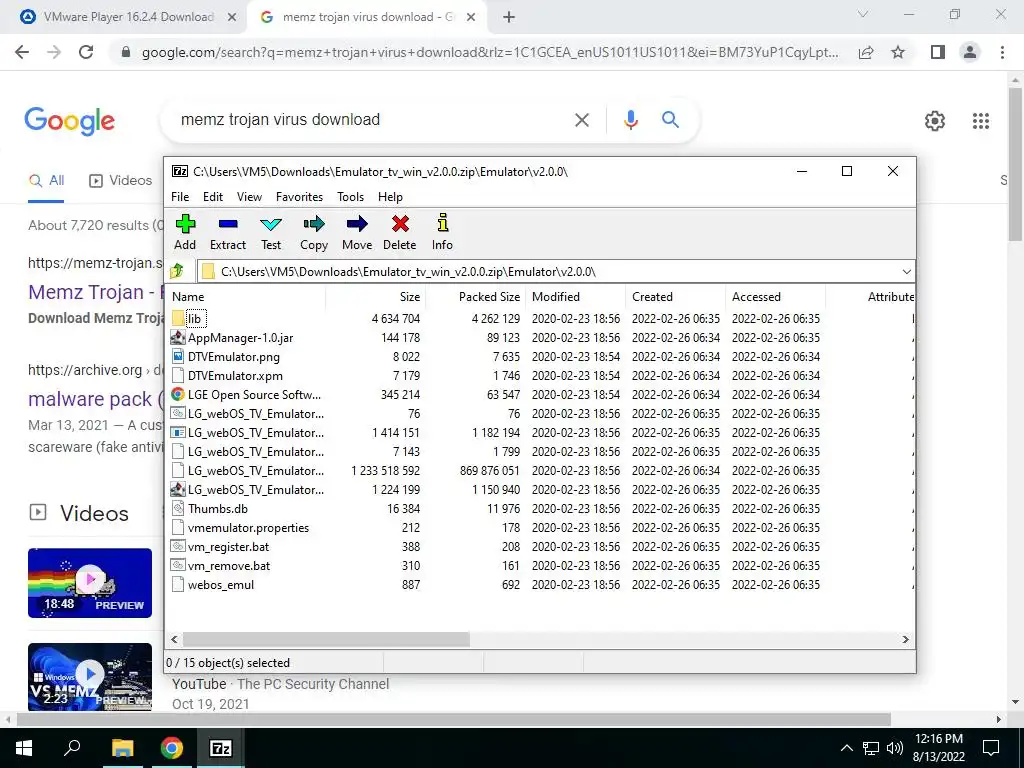Open the 7-Zip Tools menu
This screenshot has height=768, width=1024.
(350, 197)
